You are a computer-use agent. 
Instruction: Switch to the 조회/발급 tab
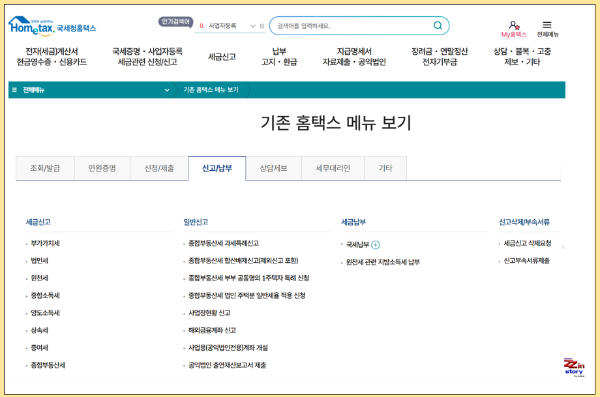[45, 168]
